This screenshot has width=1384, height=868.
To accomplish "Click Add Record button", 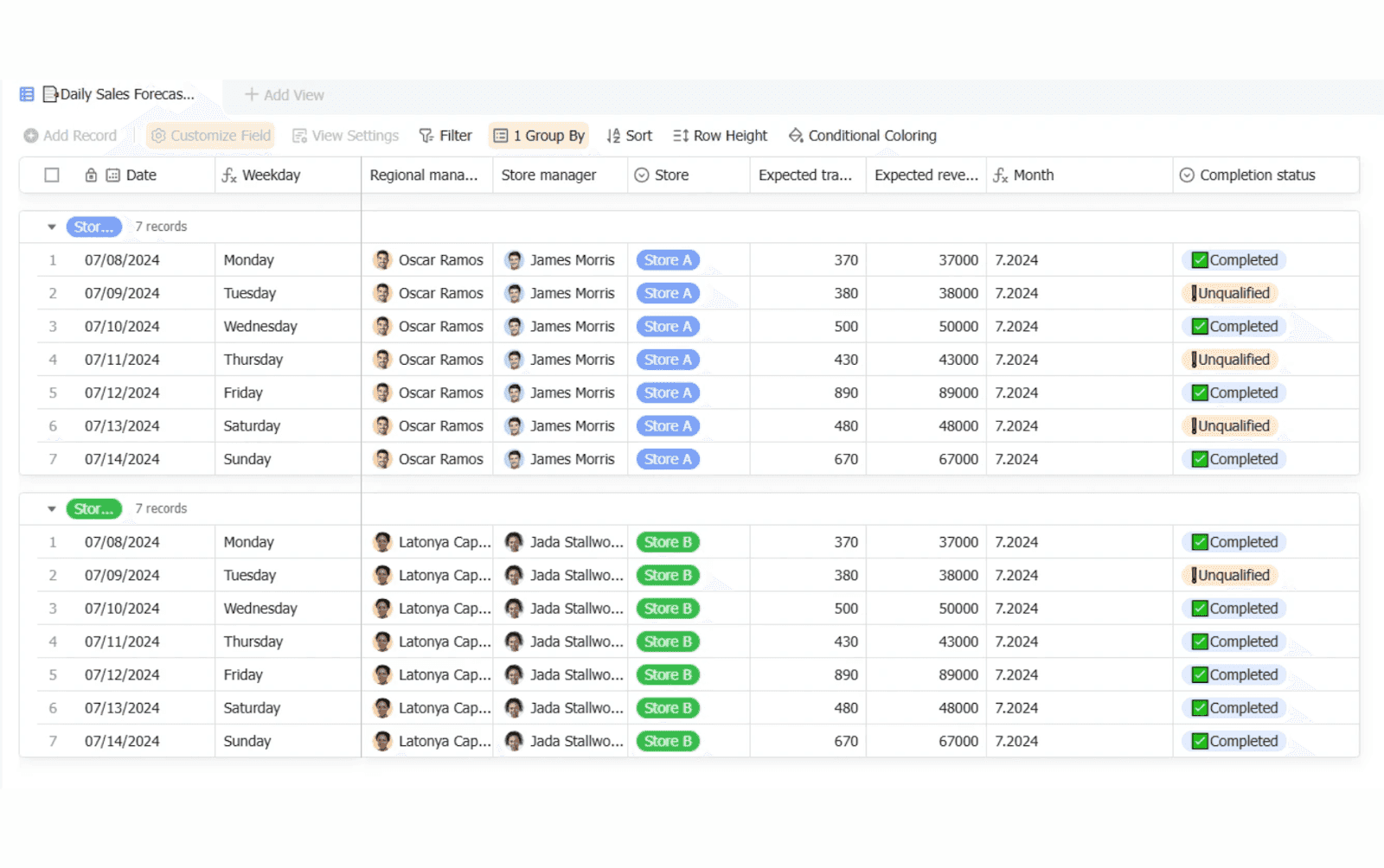I will point(70,136).
